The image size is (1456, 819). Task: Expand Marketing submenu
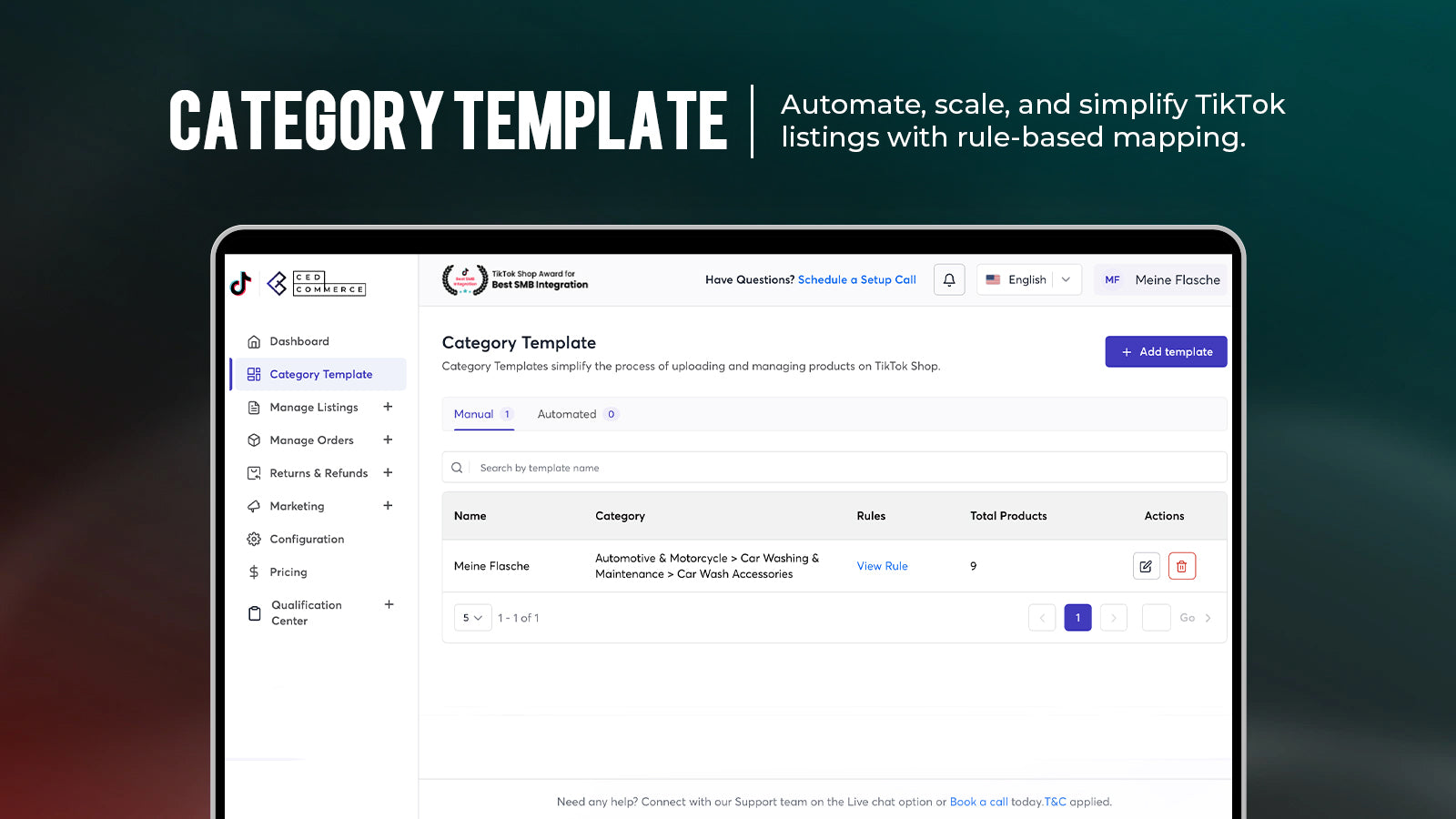388,505
